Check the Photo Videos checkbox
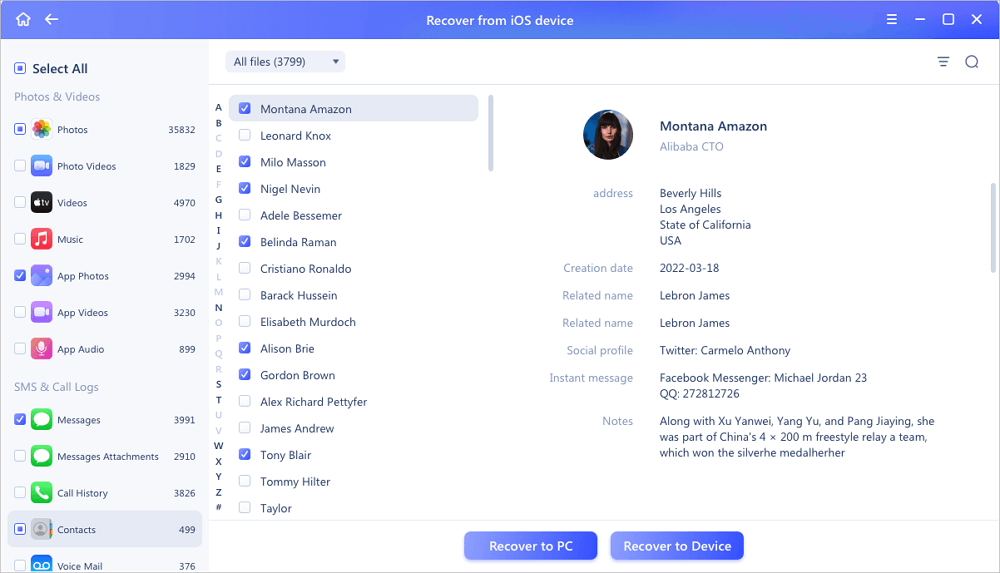This screenshot has width=1000, height=573. coord(20,166)
